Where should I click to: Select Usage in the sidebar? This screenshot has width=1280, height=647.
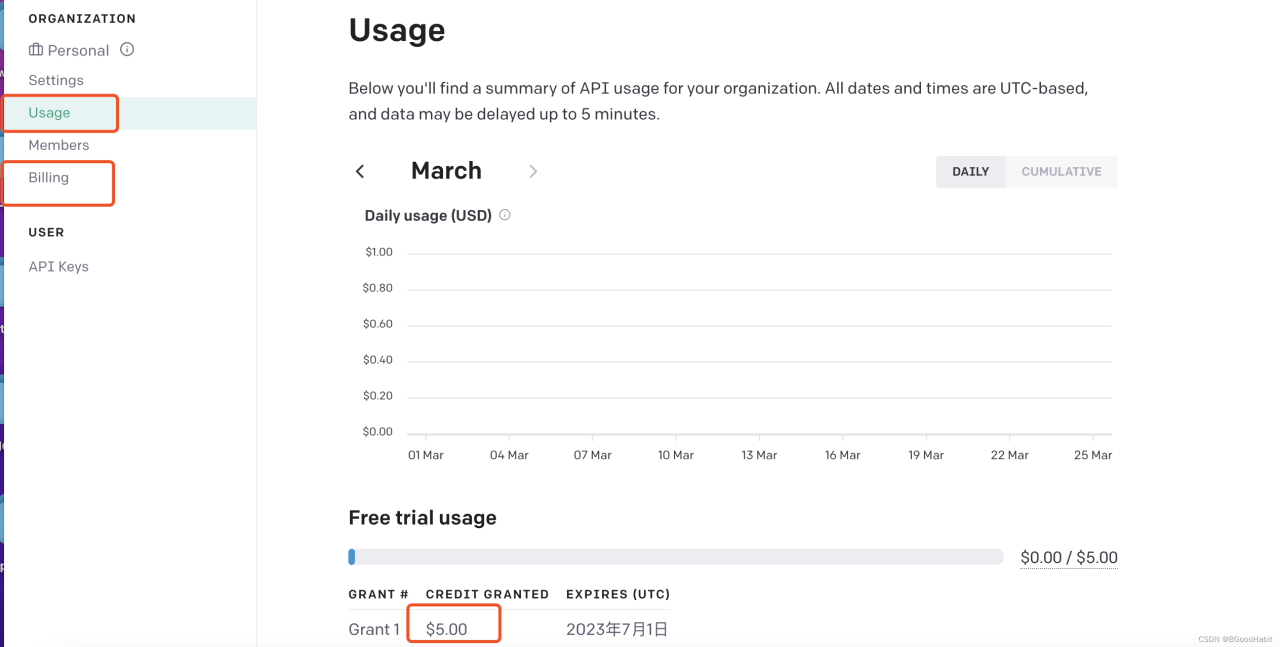(x=49, y=113)
